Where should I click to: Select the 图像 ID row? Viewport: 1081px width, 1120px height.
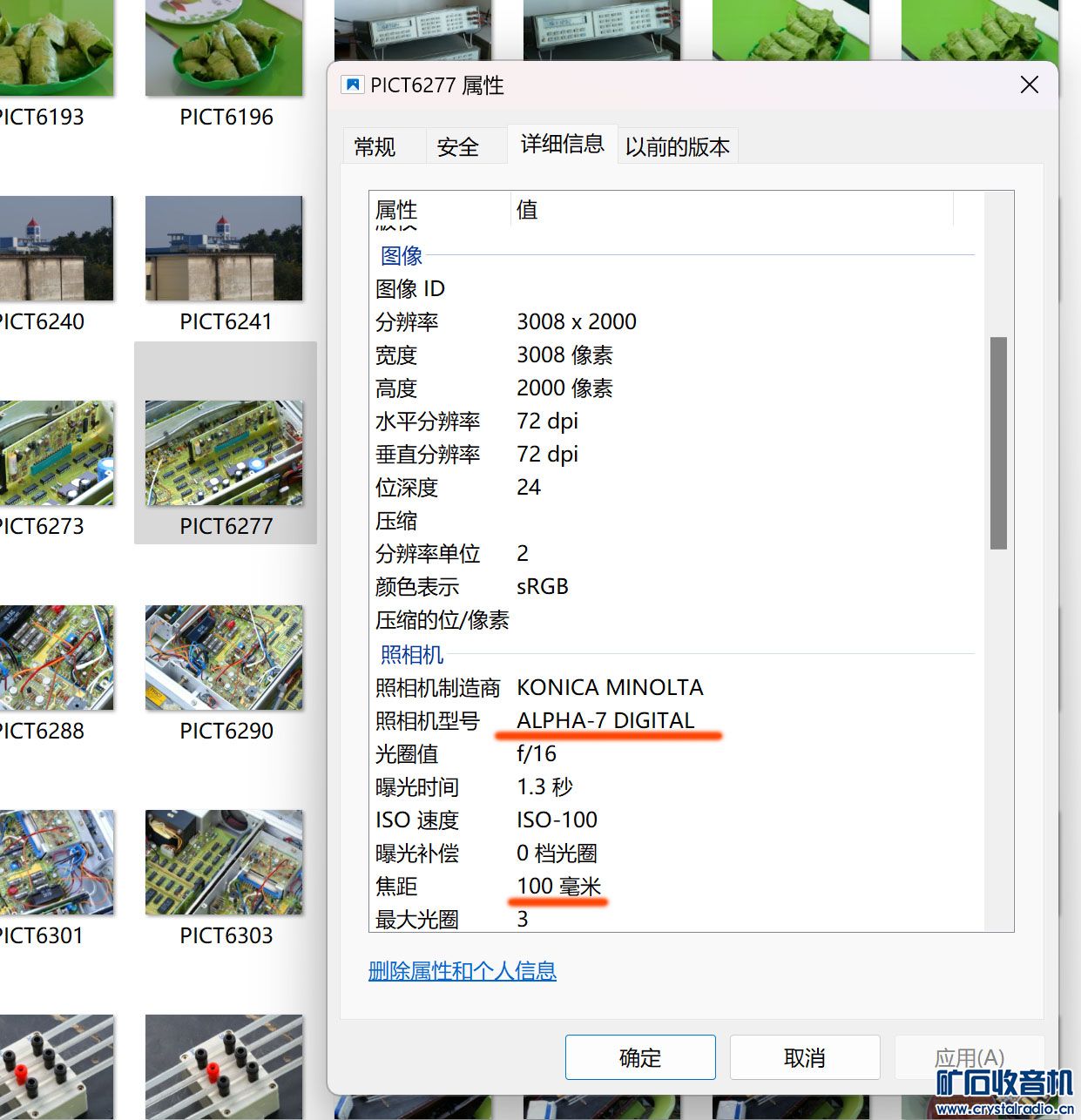[675, 288]
